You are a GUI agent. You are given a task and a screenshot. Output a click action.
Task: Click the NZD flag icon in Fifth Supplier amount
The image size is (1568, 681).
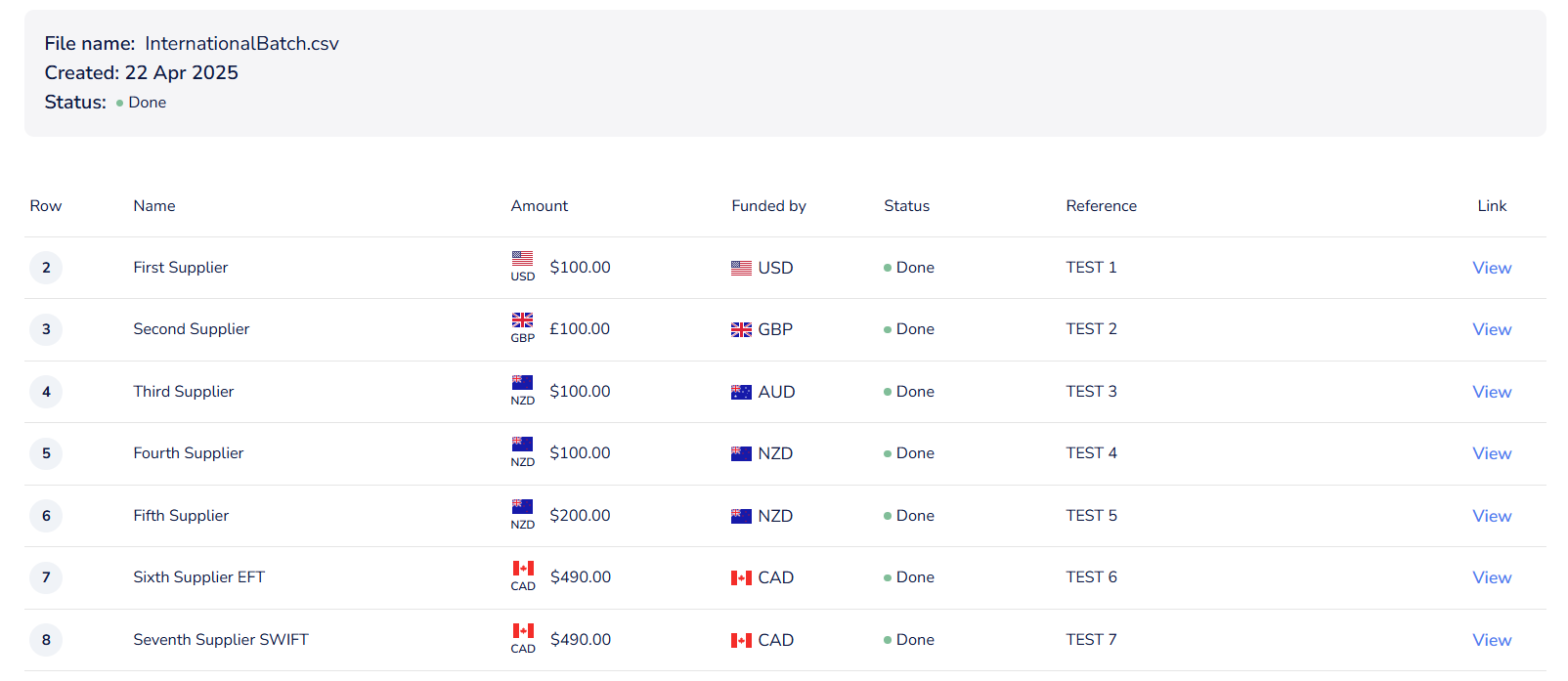tap(523, 507)
